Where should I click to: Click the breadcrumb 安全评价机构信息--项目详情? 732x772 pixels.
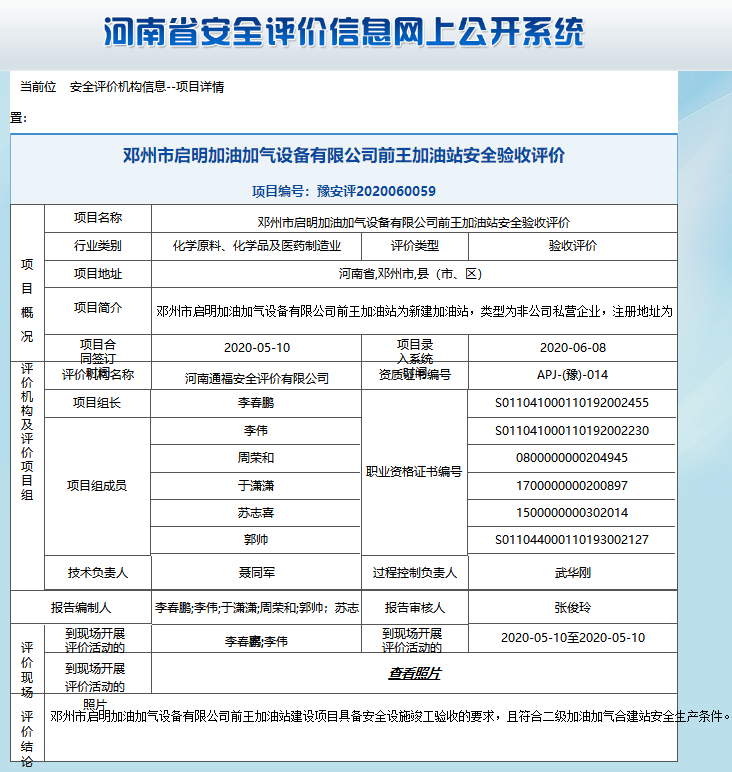tap(147, 87)
